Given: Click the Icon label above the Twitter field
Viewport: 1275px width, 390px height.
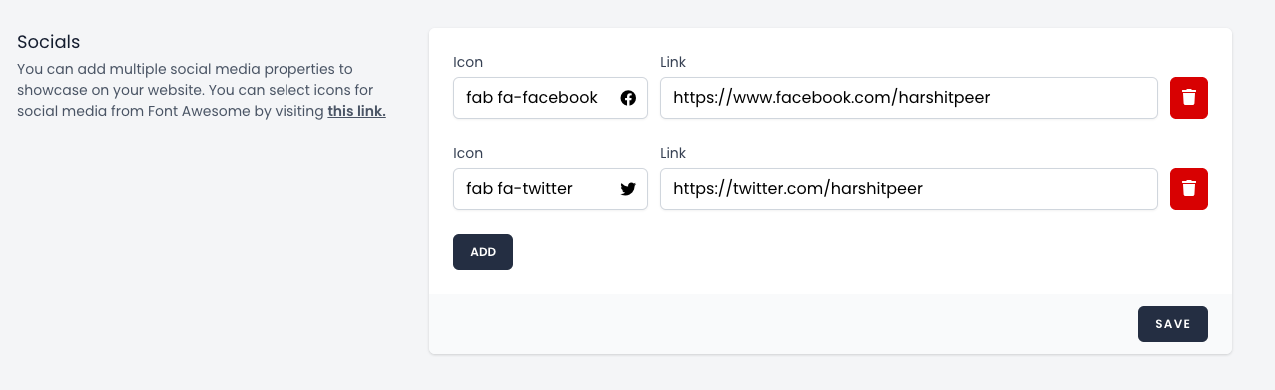Looking at the screenshot, I should (x=468, y=153).
